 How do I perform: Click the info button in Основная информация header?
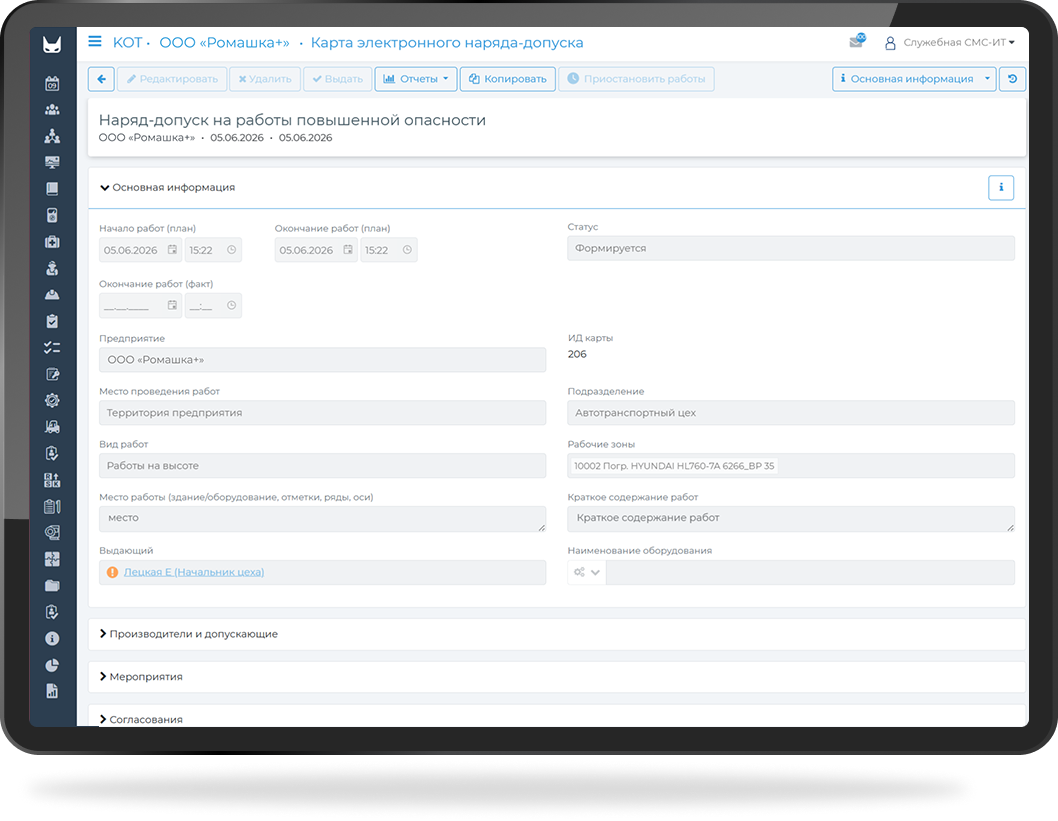1001,188
